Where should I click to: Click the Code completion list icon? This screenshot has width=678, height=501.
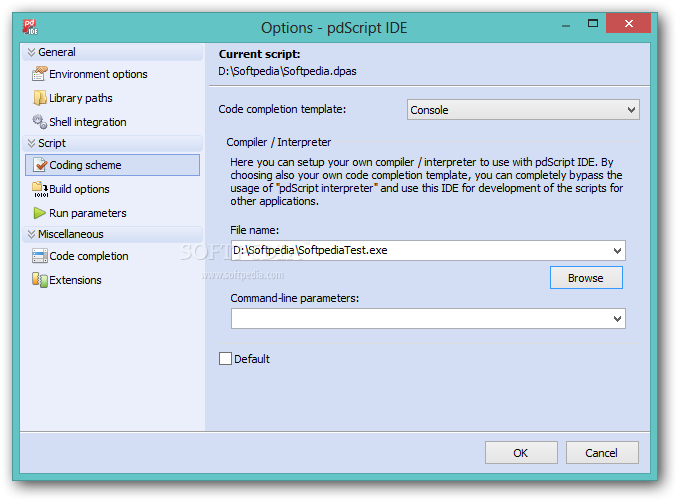click(x=39, y=256)
